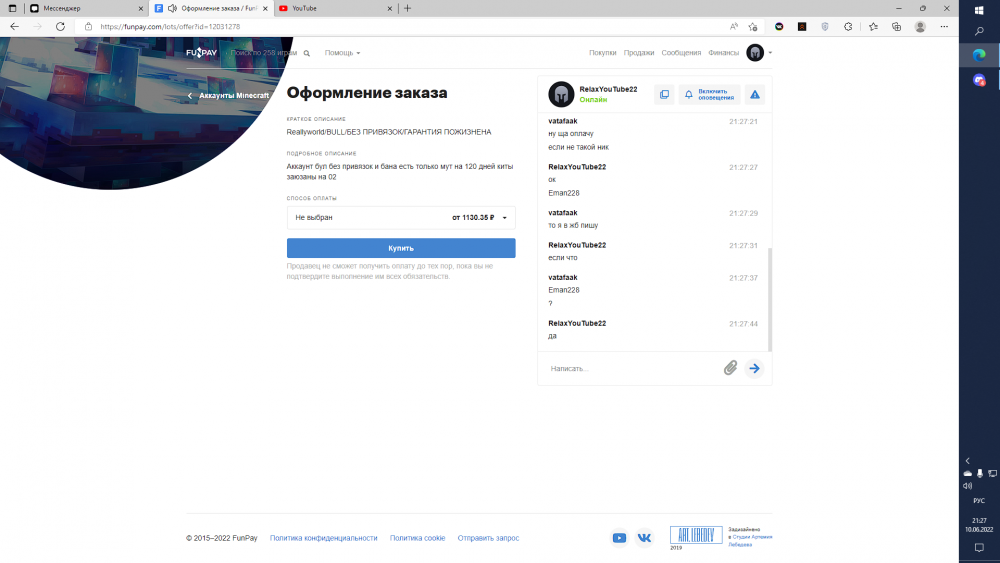Image resolution: width=1000 pixels, height=563 pixels.
Task: Show hidden tray icons chevron
Action: point(967,460)
